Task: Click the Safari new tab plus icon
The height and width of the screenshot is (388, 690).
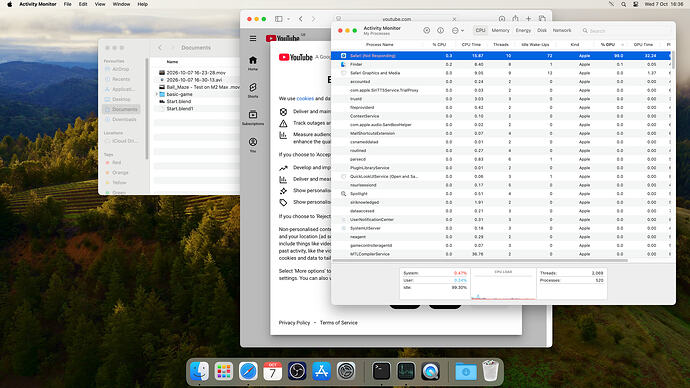Action: click(529, 19)
